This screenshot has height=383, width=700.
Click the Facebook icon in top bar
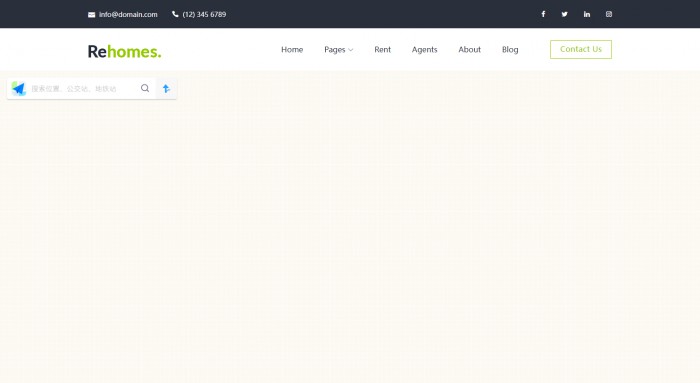543,14
